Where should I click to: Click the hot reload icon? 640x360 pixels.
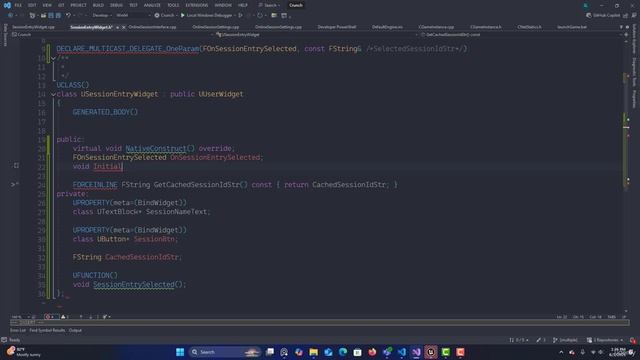coord(260,16)
